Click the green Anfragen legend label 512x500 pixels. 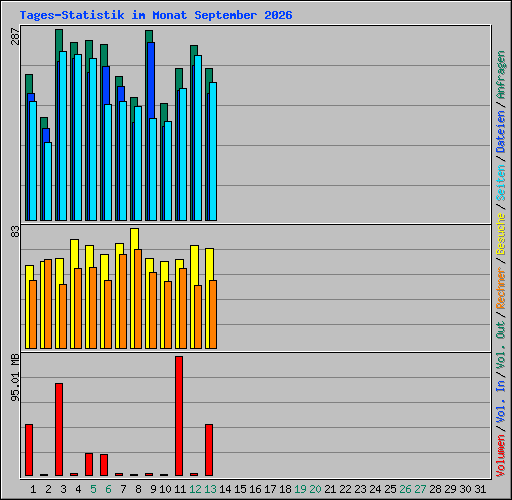pos(501,74)
